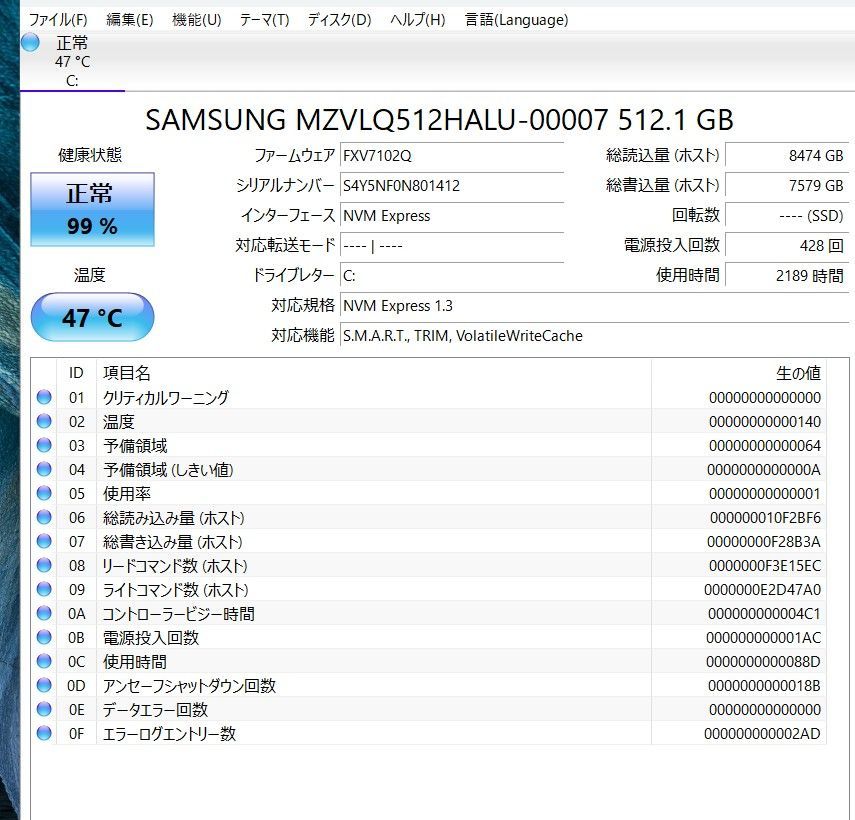Select the データエラー回数 row name

coord(155,709)
